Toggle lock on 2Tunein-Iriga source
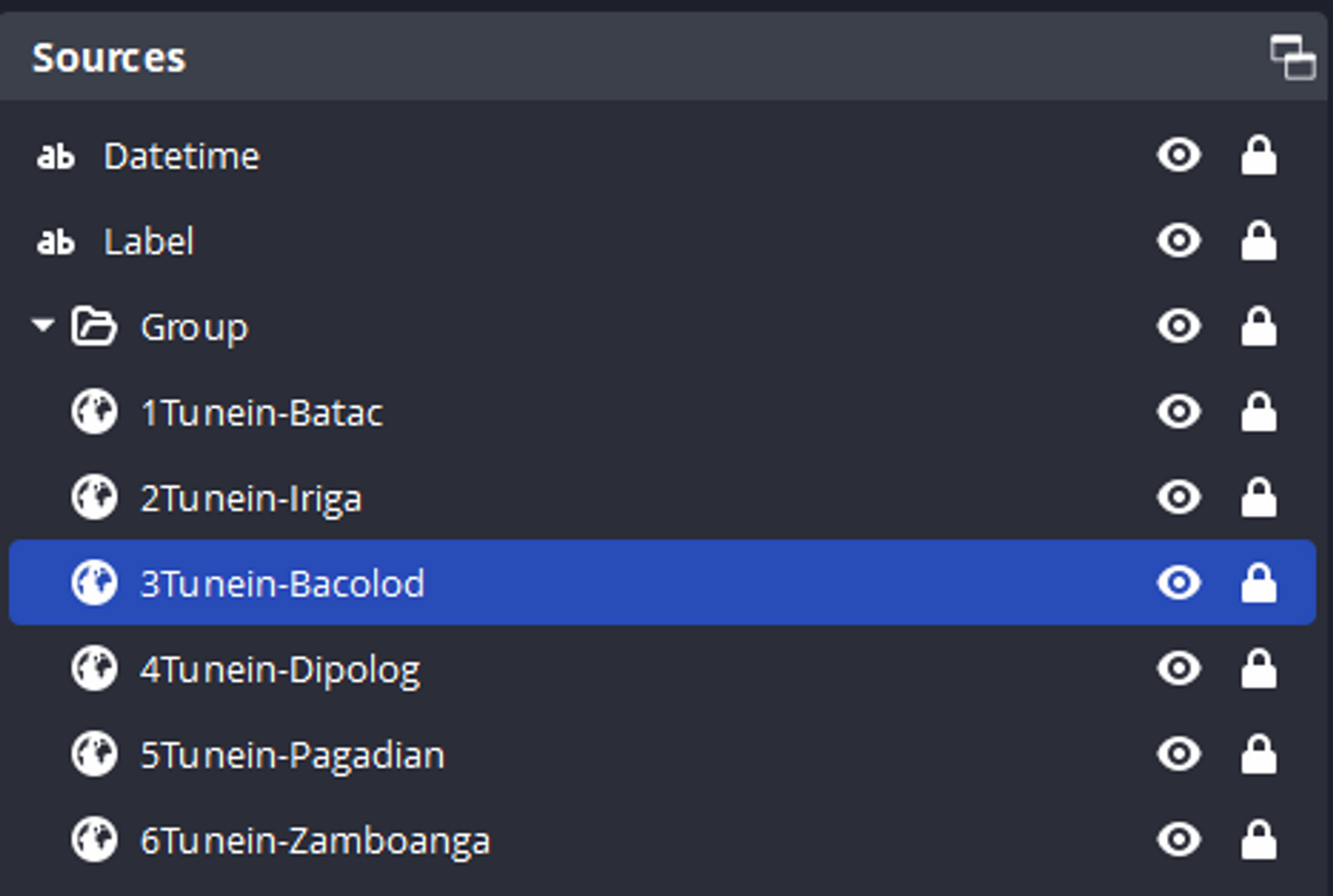Image resolution: width=1333 pixels, height=896 pixels. 1258,497
